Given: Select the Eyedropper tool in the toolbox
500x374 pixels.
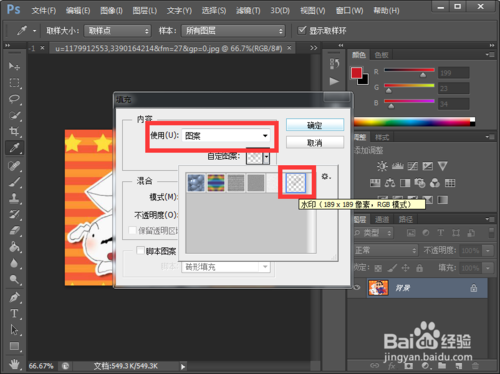Looking at the screenshot, I should coord(14,148).
